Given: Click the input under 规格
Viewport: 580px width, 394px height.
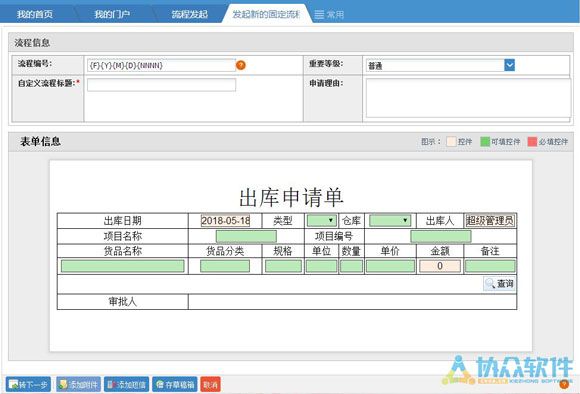Looking at the screenshot, I should click(283, 266).
